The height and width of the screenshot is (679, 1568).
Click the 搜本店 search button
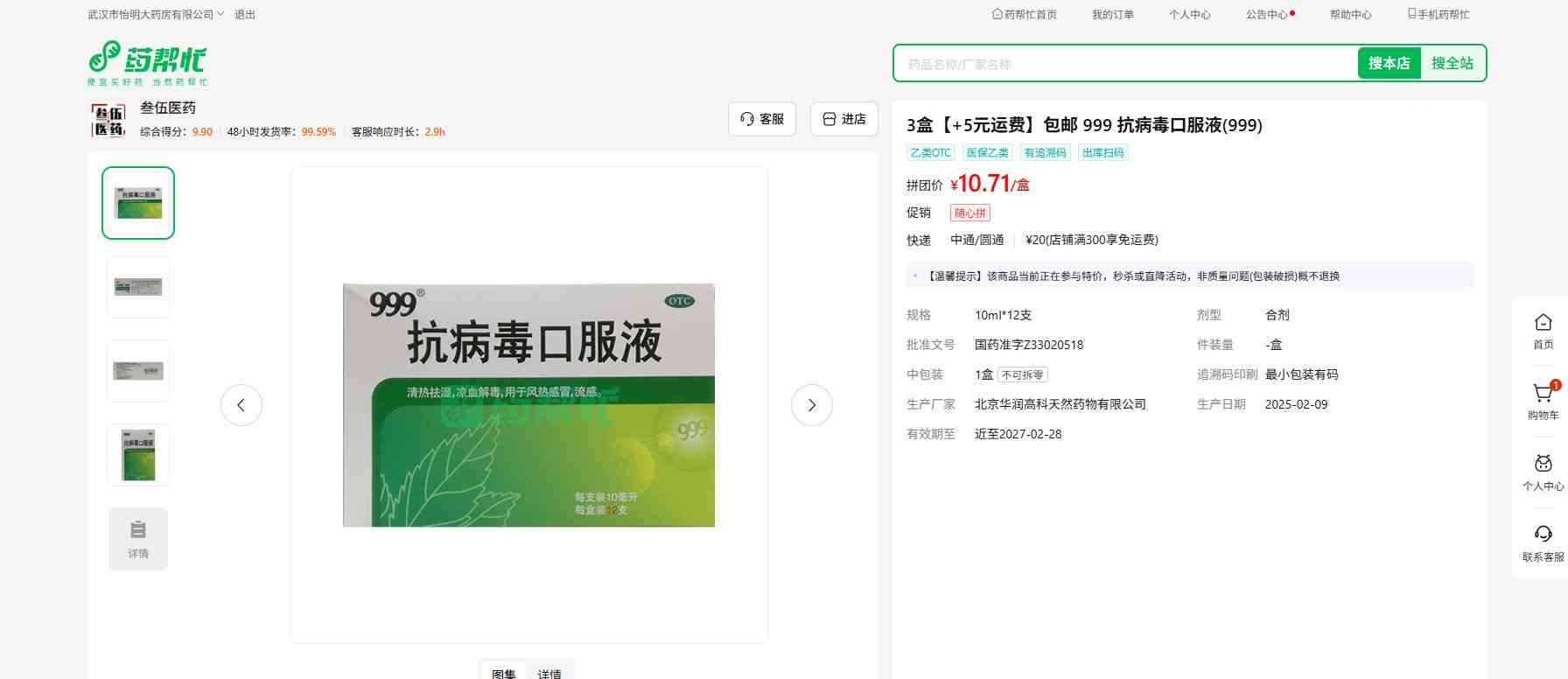[1389, 64]
